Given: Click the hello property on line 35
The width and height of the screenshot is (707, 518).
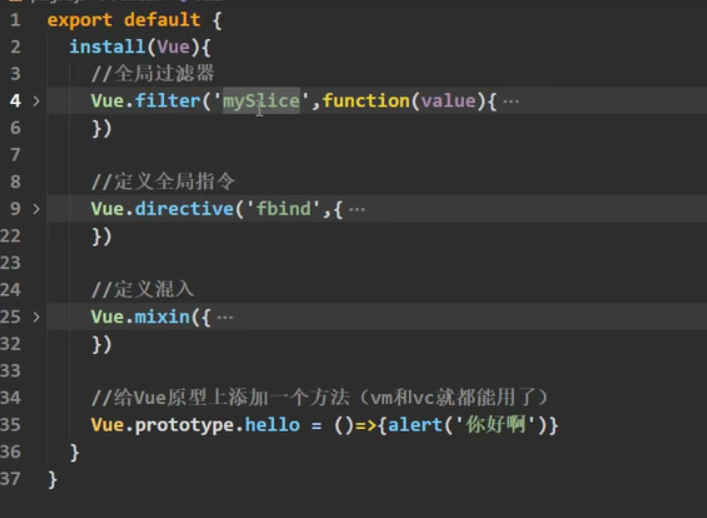Looking at the screenshot, I should click(272, 425).
